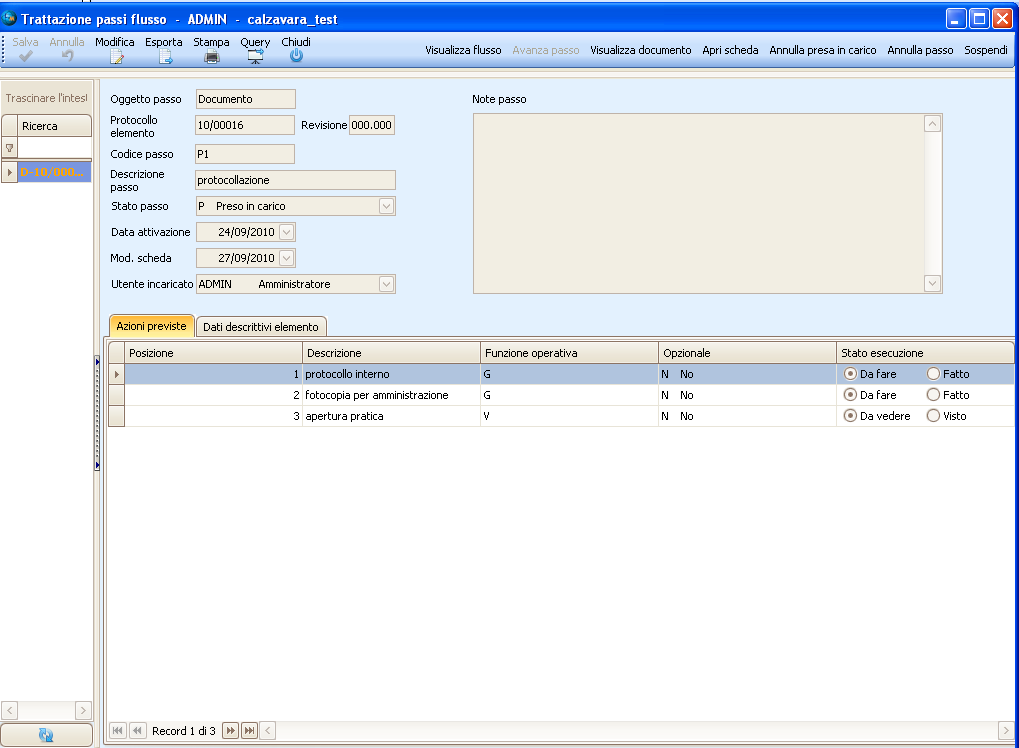Image resolution: width=1019 pixels, height=748 pixels.
Task: Click the Esporta export icon
Action: click(x=164, y=57)
